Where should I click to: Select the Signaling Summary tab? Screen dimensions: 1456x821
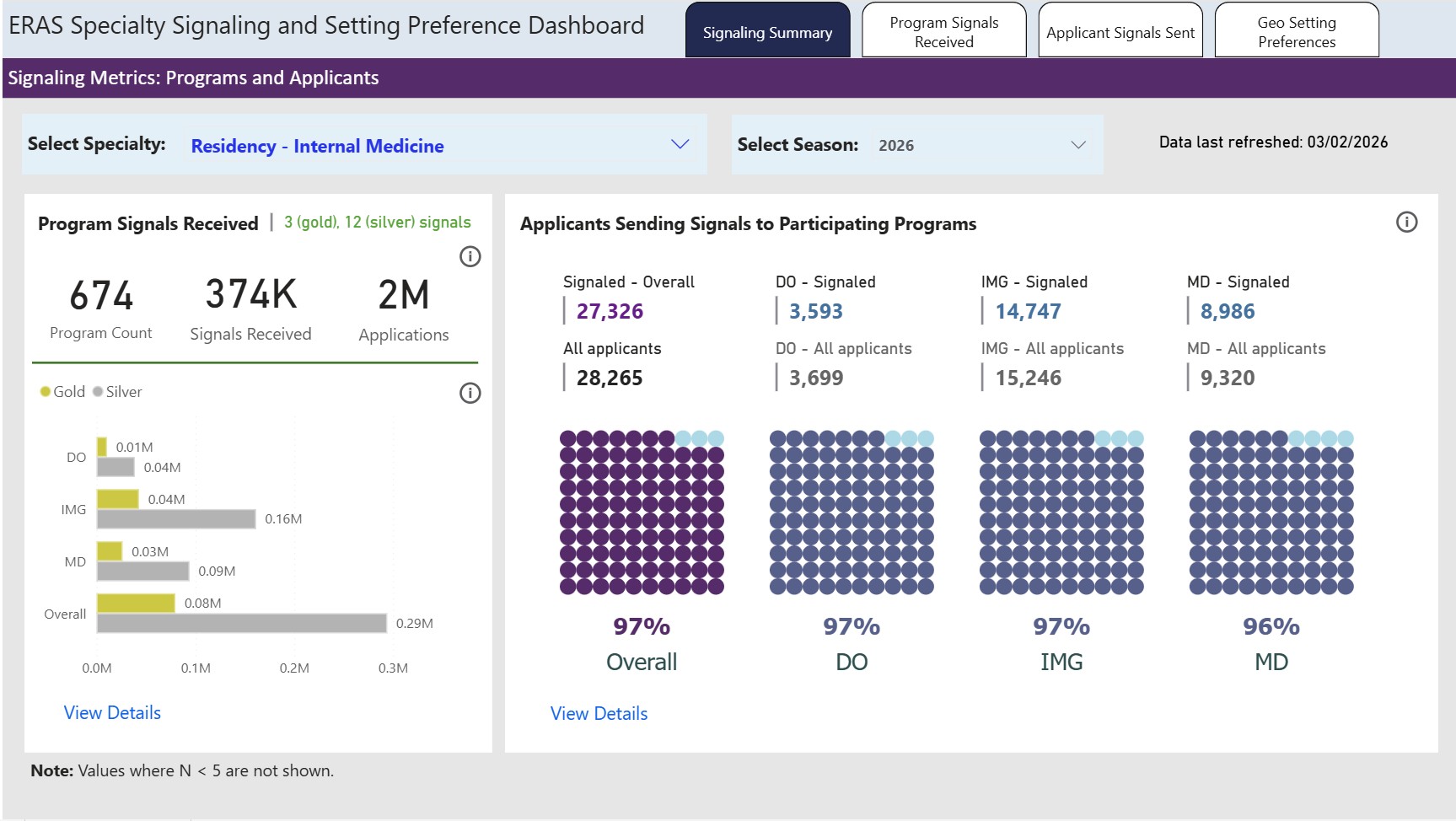767,32
